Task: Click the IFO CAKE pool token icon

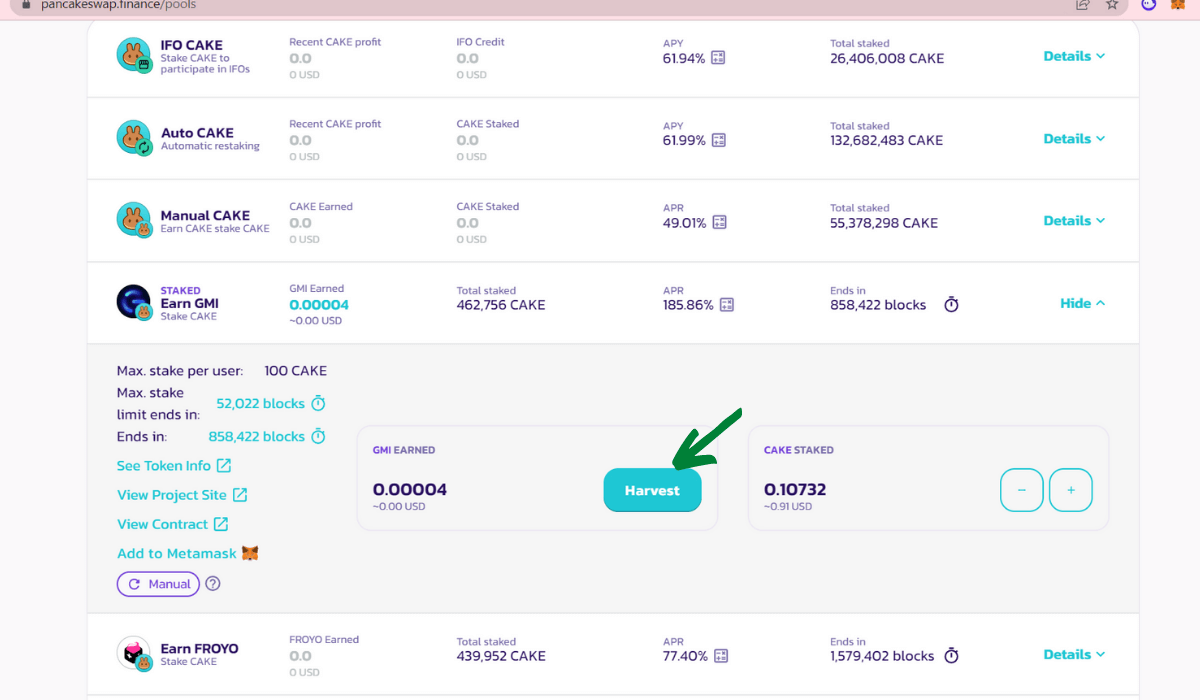Action: [x=134, y=56]
